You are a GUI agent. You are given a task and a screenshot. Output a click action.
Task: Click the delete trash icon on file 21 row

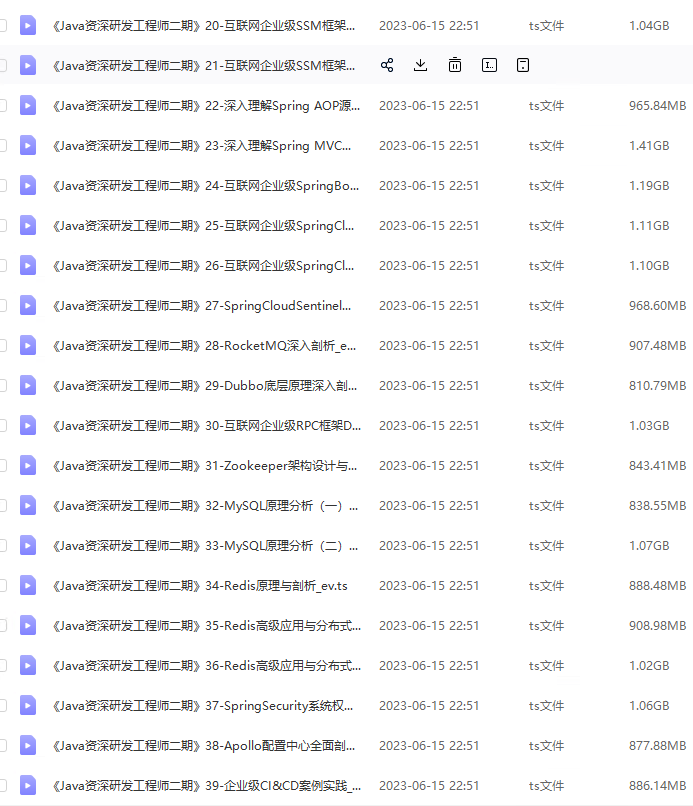(455, 65)
